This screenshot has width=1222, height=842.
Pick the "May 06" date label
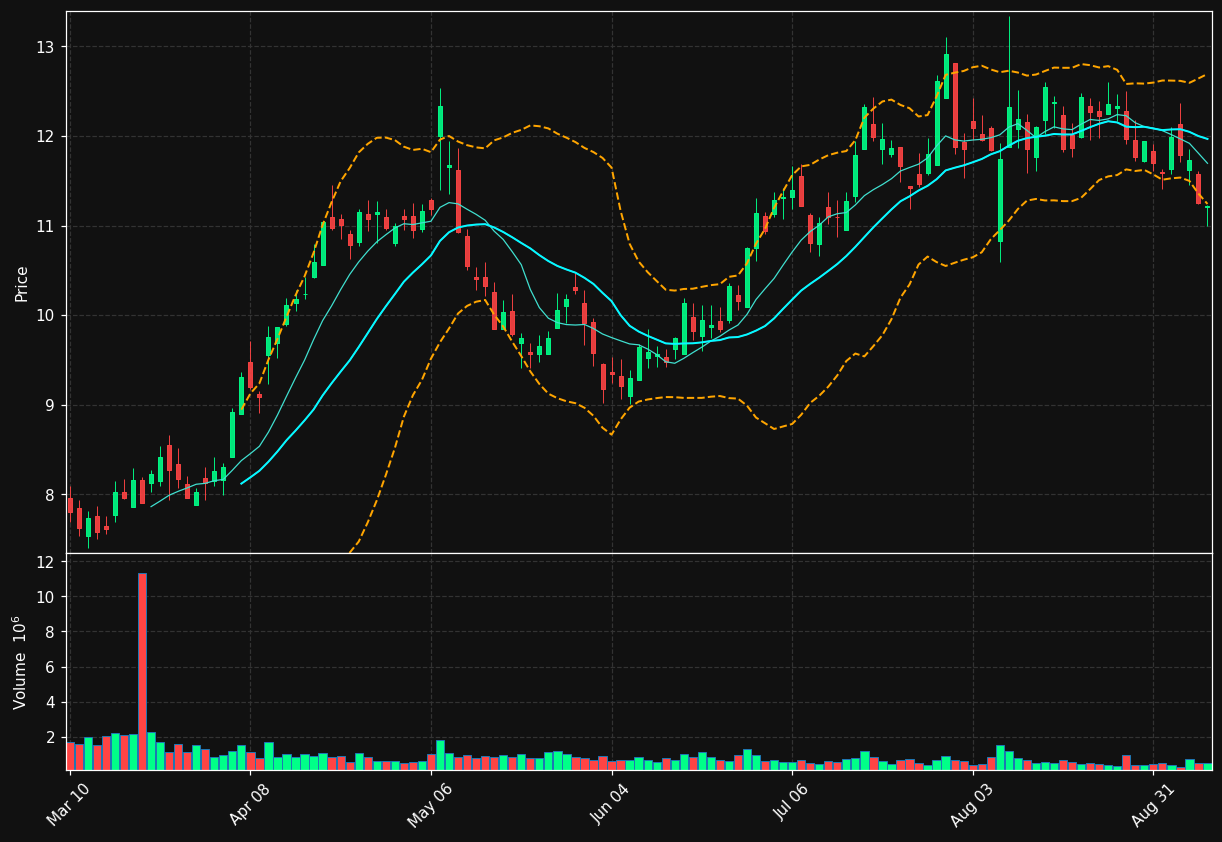click(429, 805)
